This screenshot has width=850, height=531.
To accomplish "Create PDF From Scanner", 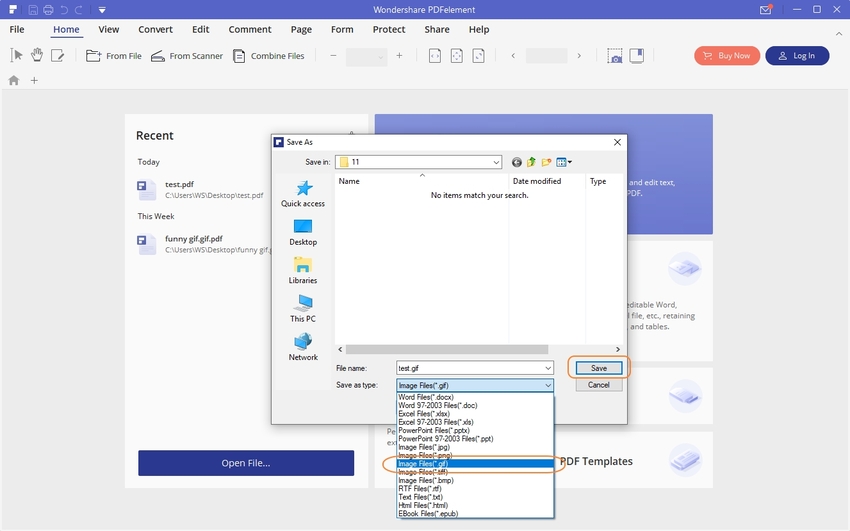I will pos(187,56).
